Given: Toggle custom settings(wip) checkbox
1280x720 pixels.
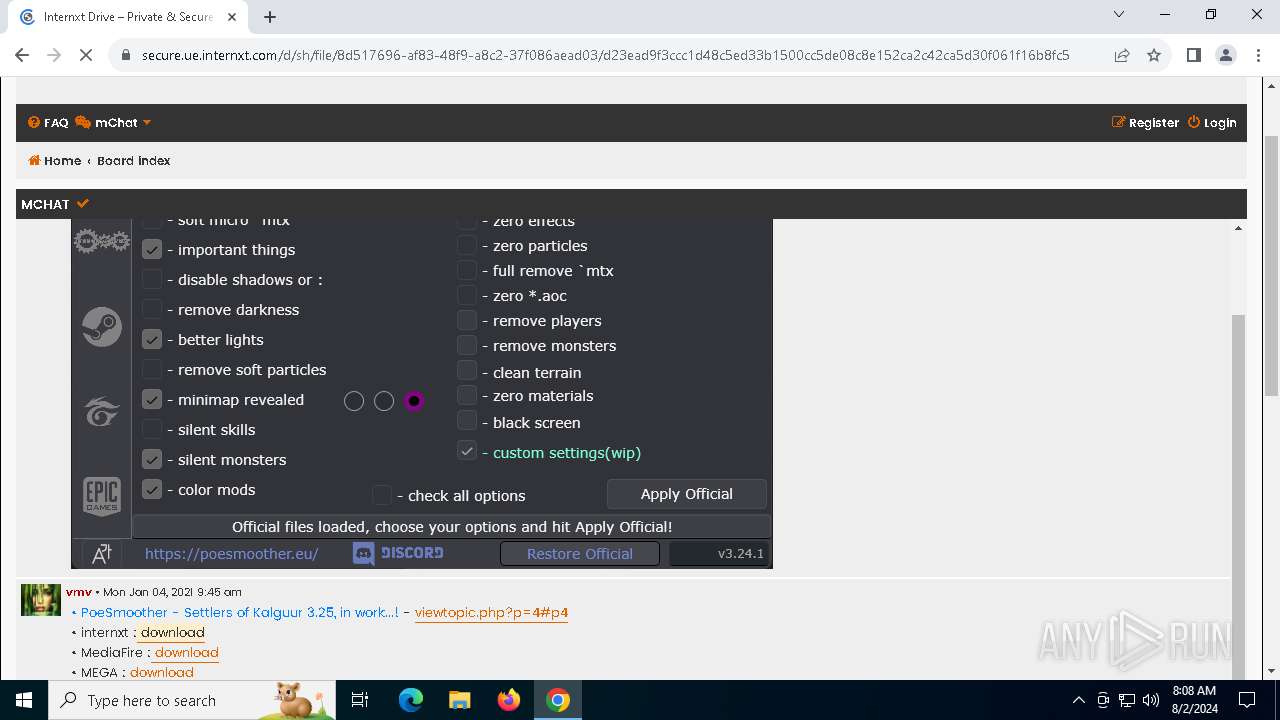Looking at the screenshot, I should click(x=467, y=451).
